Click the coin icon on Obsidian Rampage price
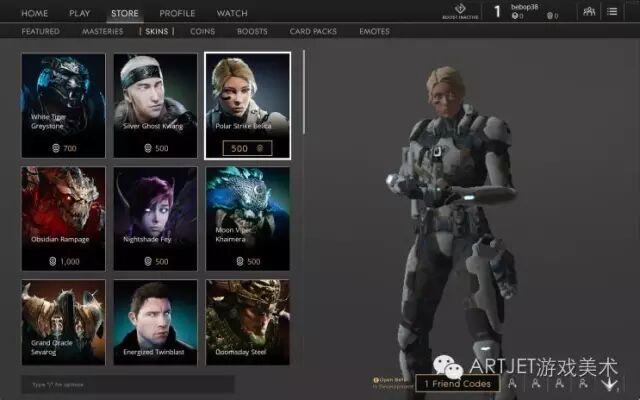The height and width of the screenshot is (400, 640). pyautogui.click(x=52, y=261)
